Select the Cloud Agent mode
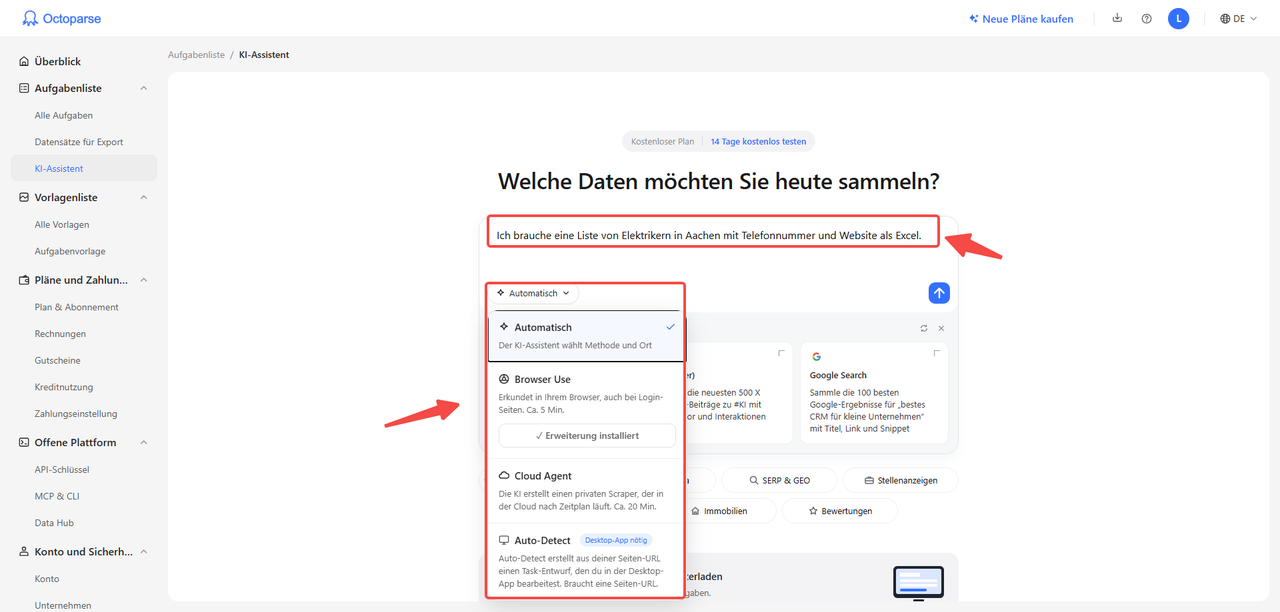Screen dimensions: 1280x612 (x=586, y=492)
